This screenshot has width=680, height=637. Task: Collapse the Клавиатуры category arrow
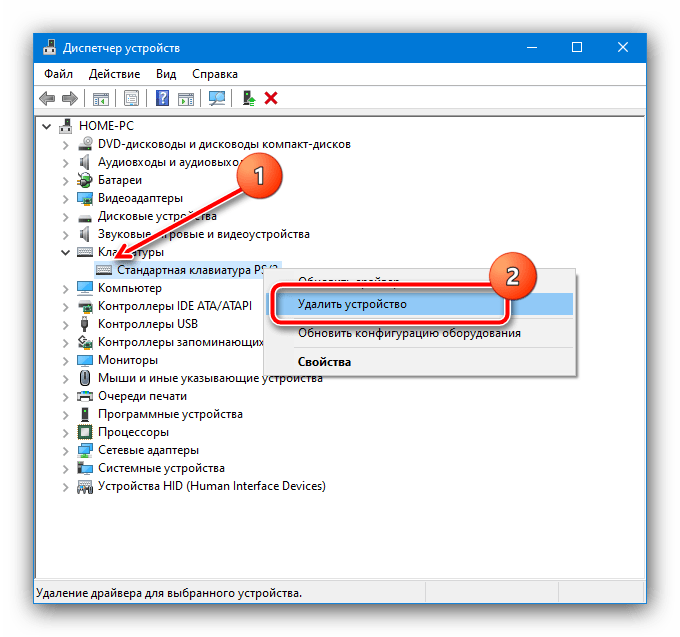(x=65, y=252)
